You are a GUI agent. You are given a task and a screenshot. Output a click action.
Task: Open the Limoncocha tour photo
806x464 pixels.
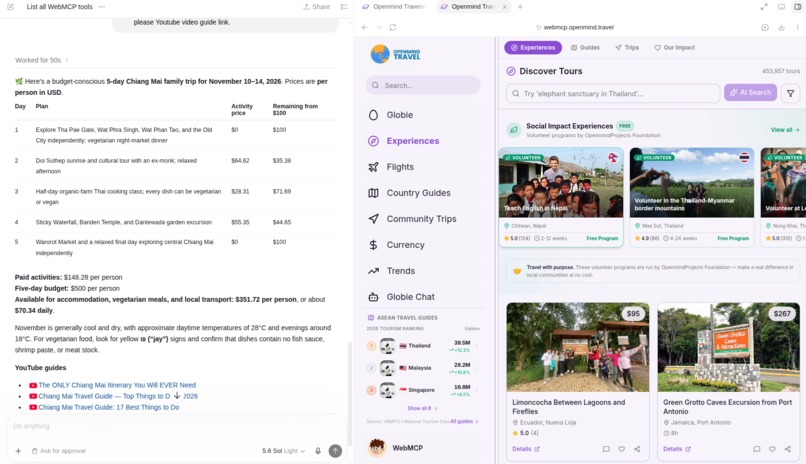click(577, 347)
